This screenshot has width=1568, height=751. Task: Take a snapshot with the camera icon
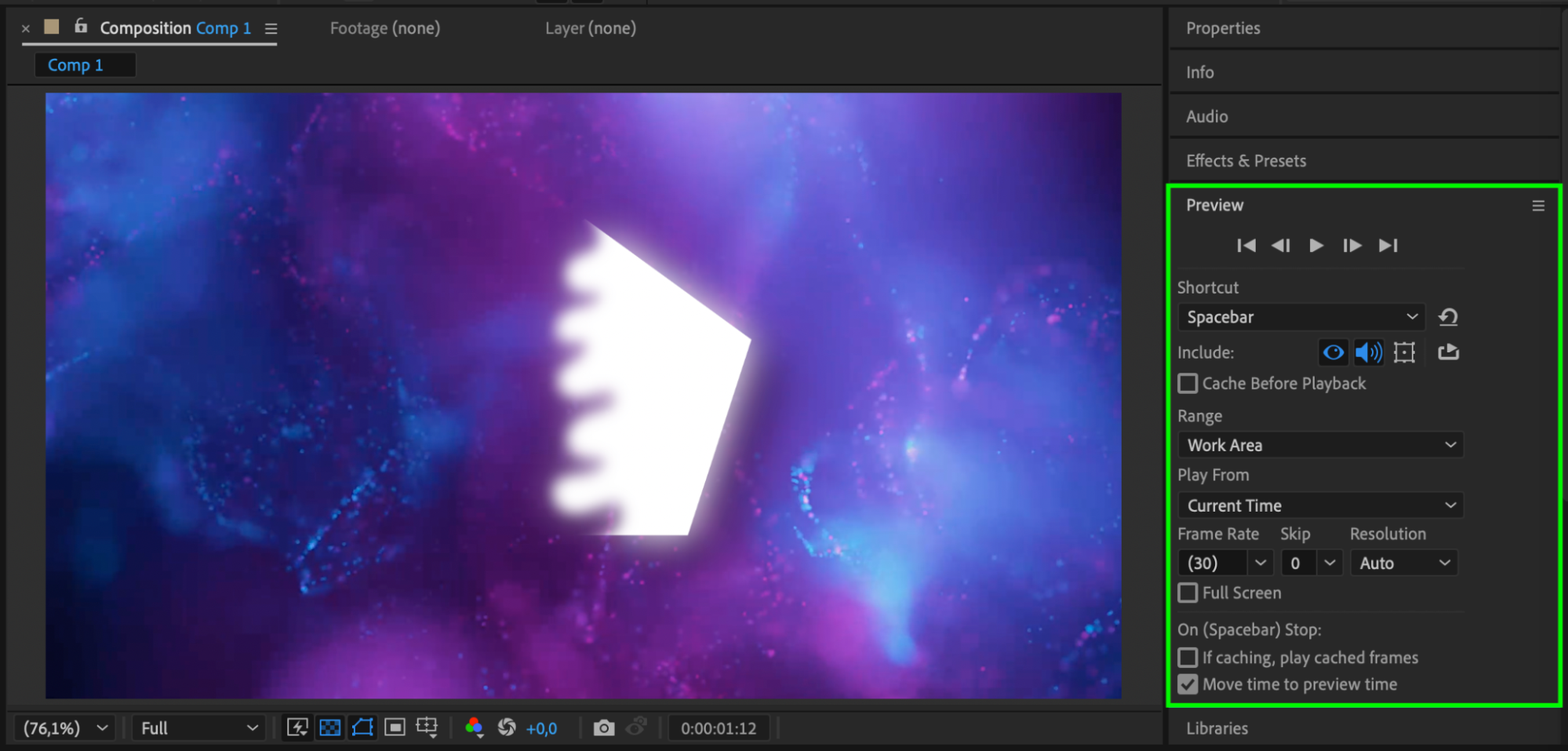(x=603, y=728)
